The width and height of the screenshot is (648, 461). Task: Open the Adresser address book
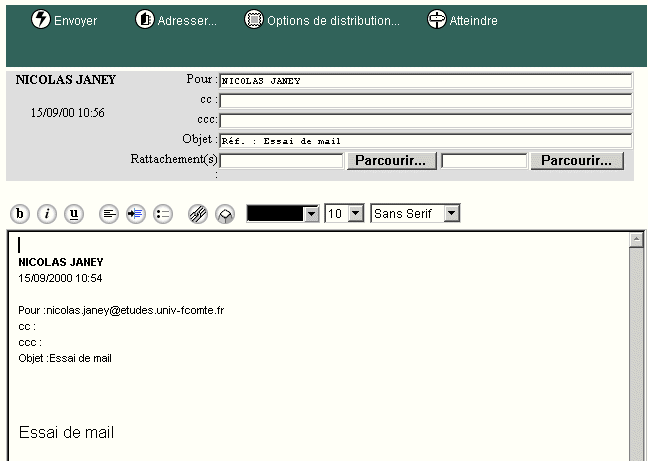145,20
